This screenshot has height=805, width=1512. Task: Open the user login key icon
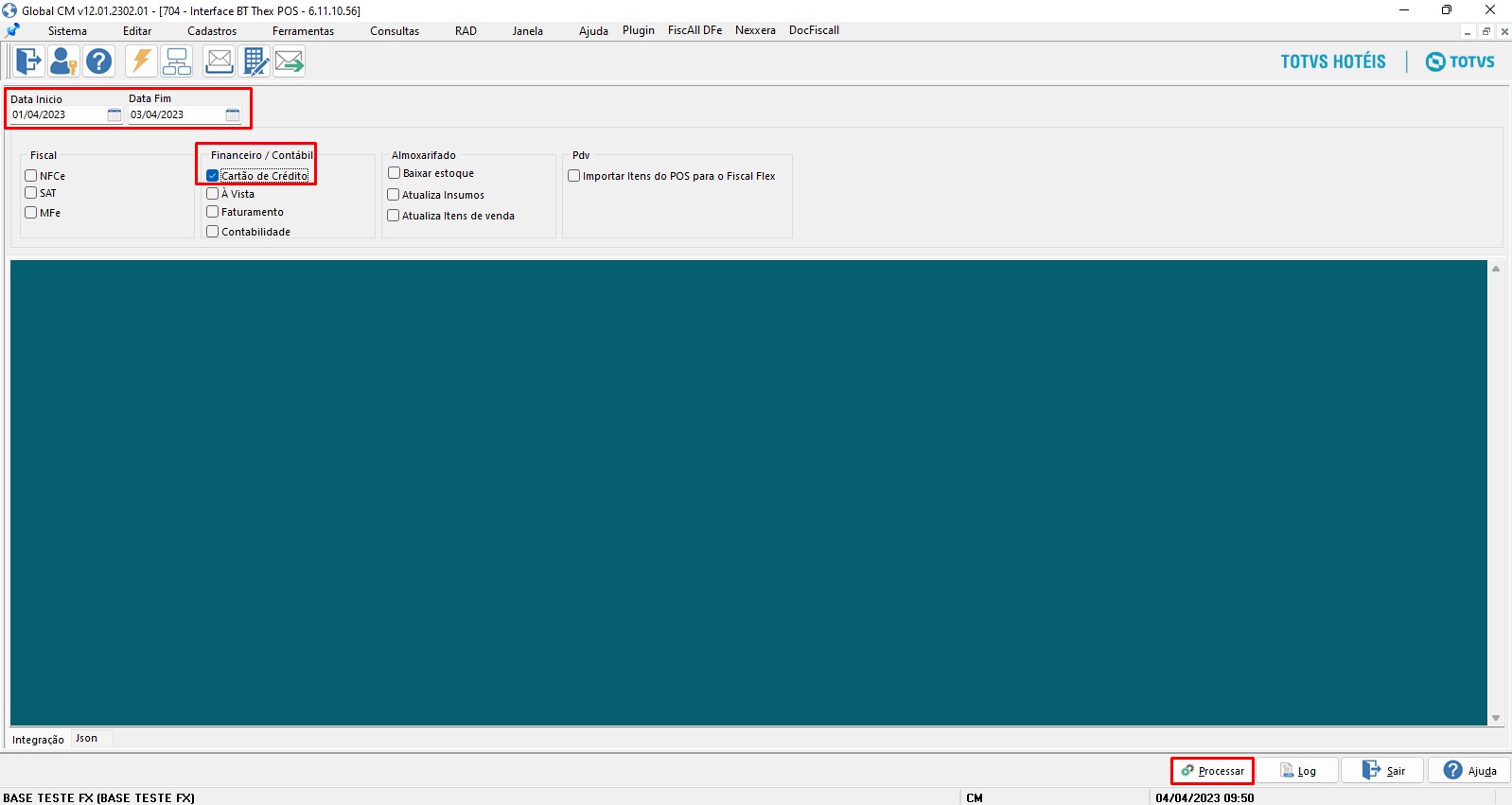pyautogui.click(x=63, y=61)
